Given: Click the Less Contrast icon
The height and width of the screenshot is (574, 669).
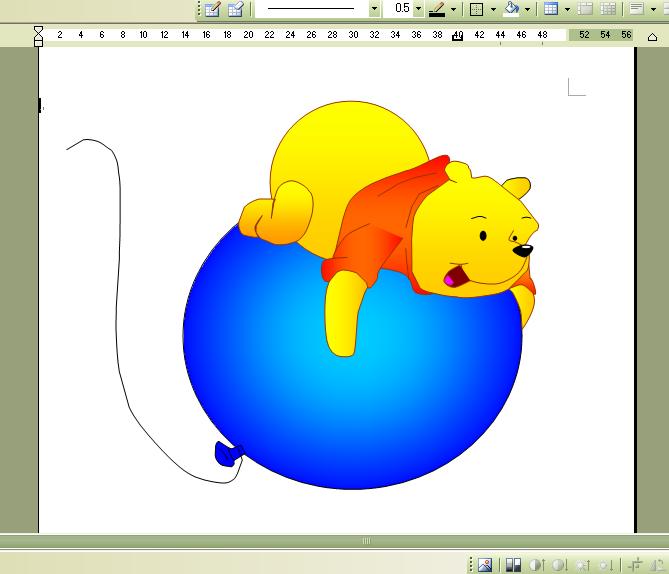Looking at the screenshot, I should pyautogui.click(x=560, y=565).
